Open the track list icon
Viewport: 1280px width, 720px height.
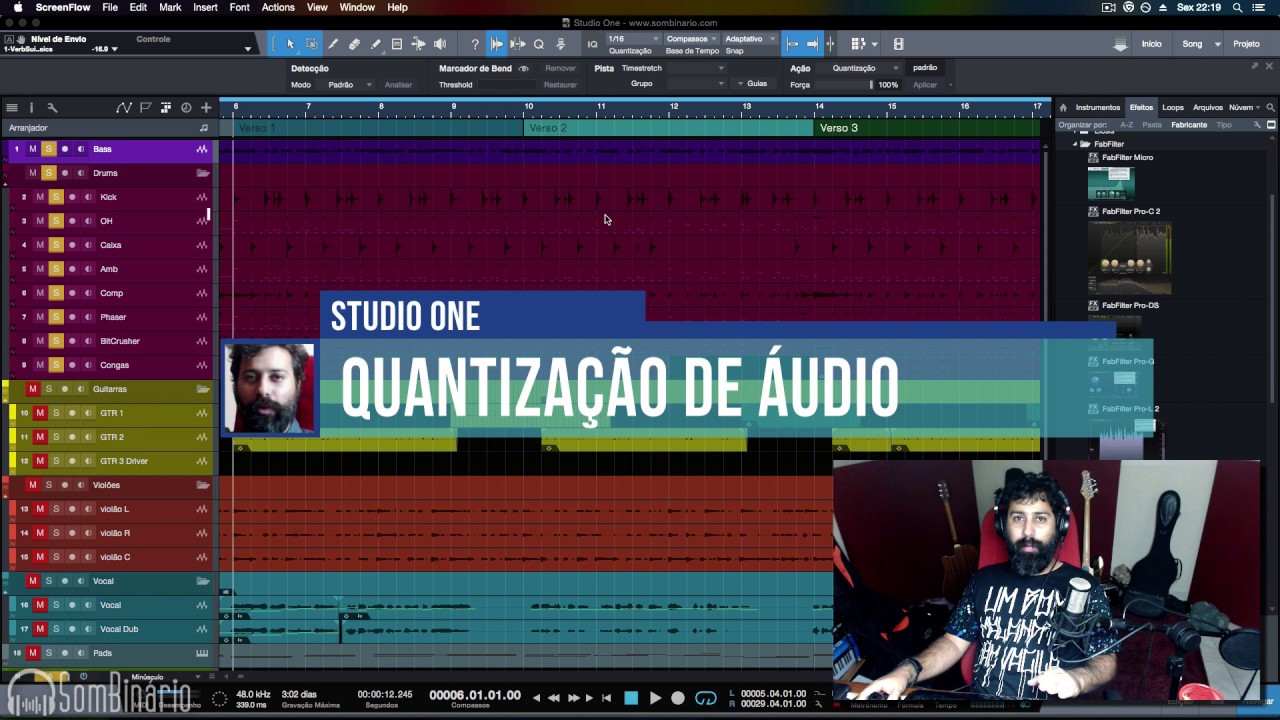coord(12,107)
